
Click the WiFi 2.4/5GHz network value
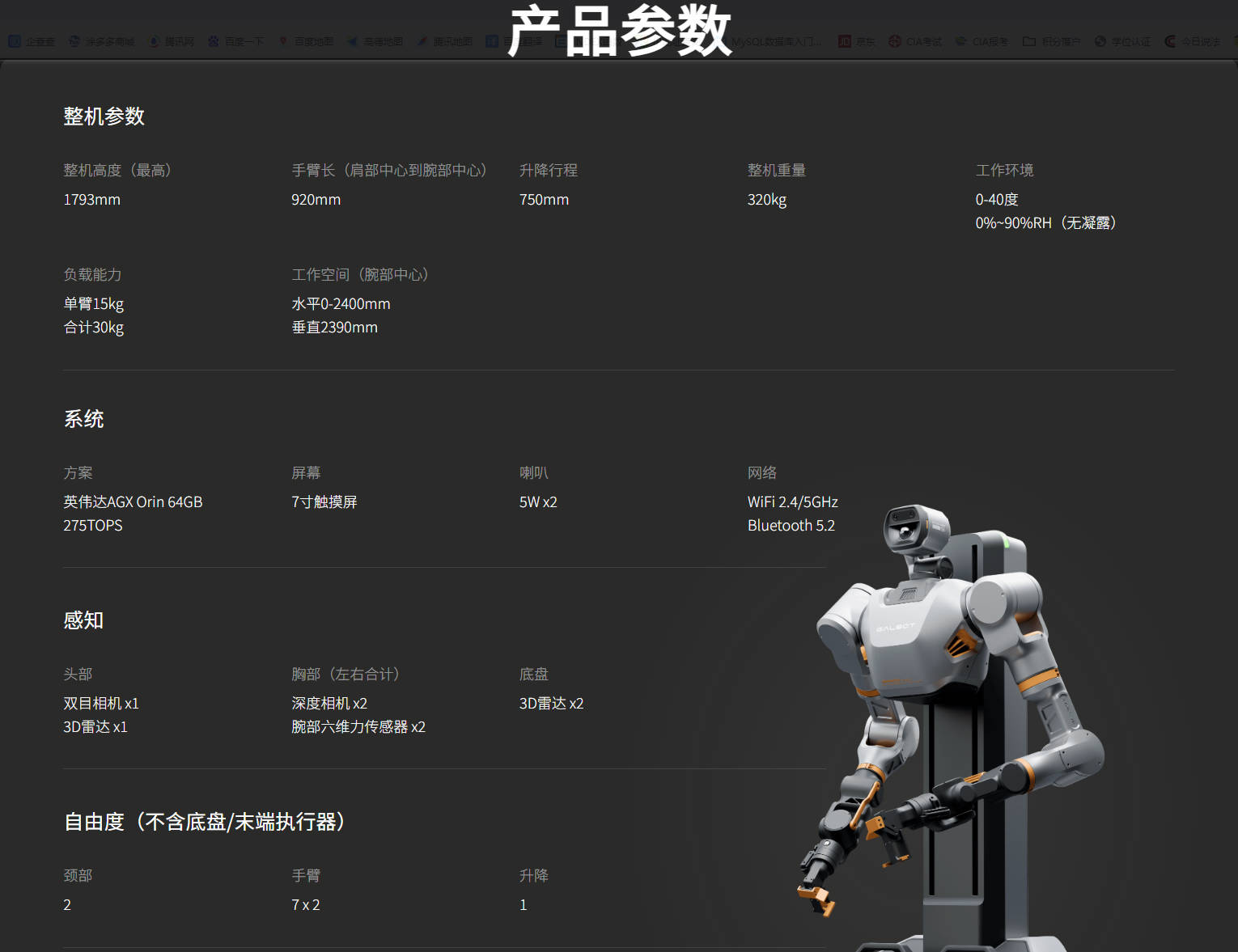tap(793, 502)
